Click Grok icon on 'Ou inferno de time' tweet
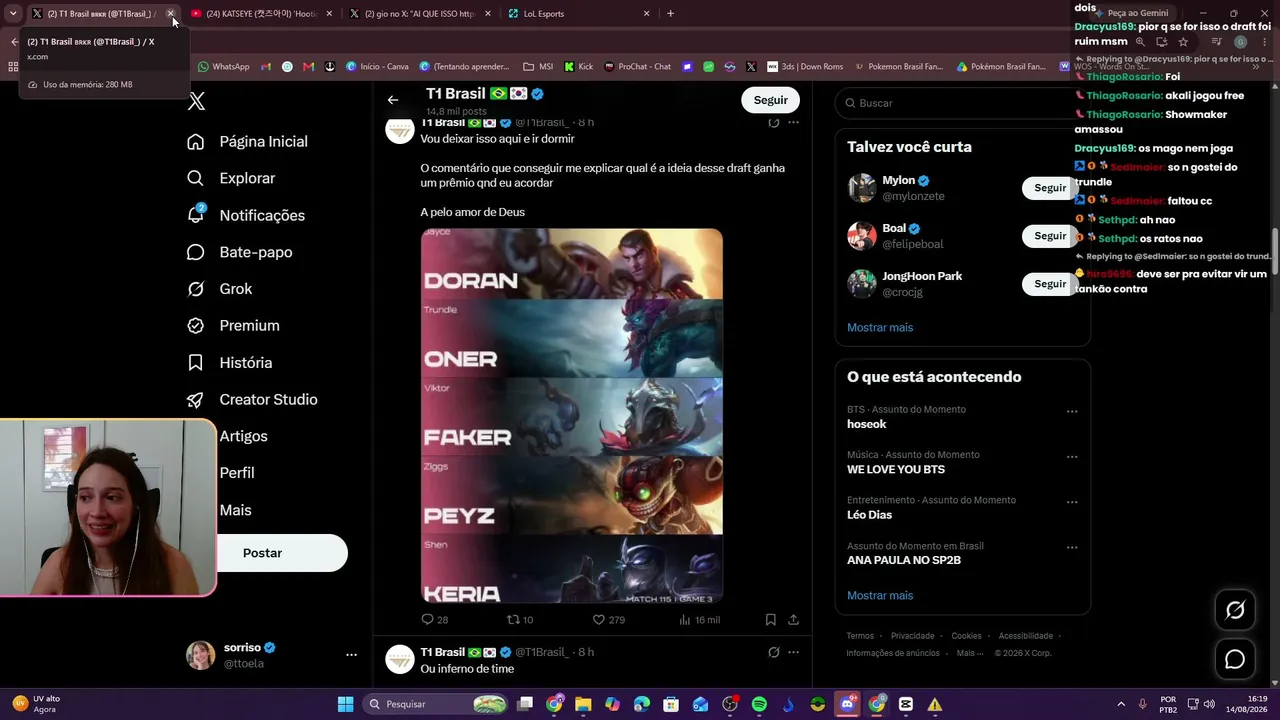This screenshot has width=1280, height=720. pyautogui.click(x=773, y=652)
